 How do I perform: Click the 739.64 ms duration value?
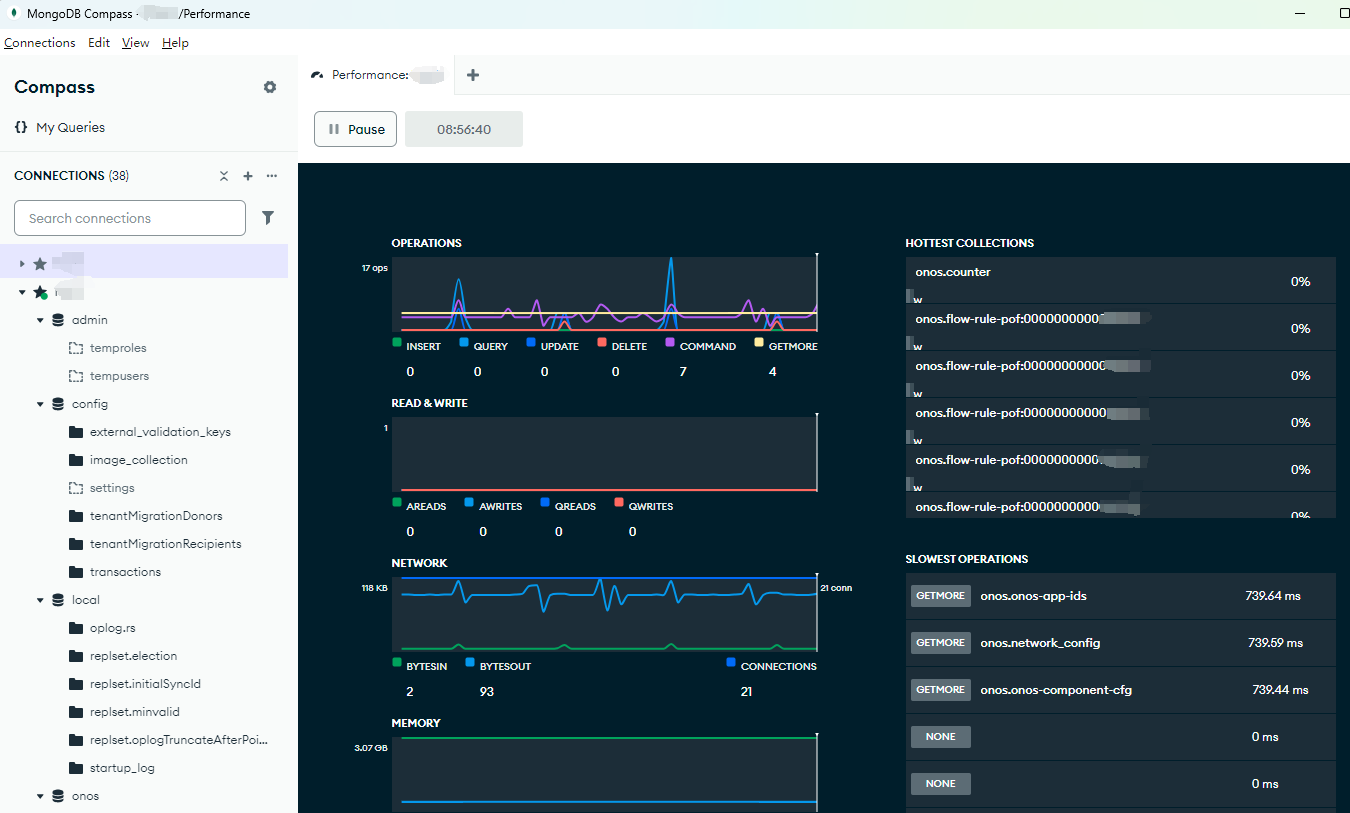coord(1273,596)
